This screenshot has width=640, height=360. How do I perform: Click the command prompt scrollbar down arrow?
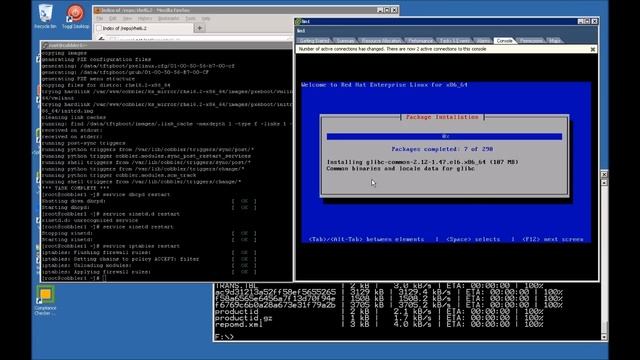pyautogui.click(x=604, y=337)
